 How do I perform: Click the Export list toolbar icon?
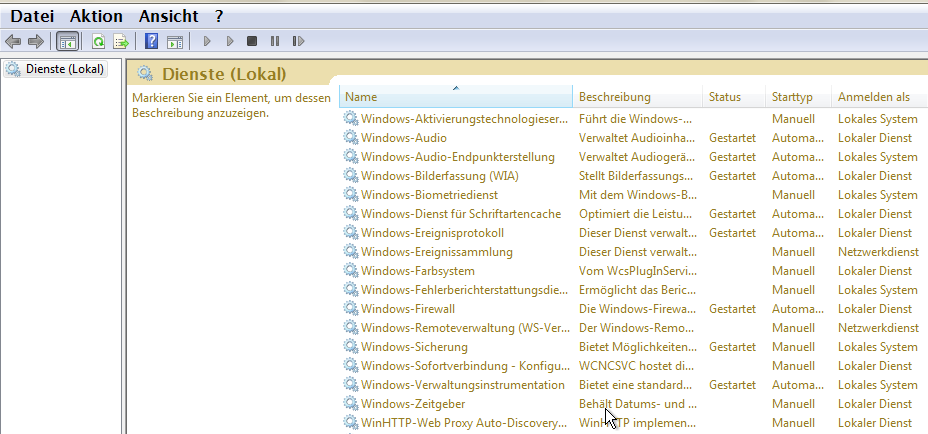[121, 41]
